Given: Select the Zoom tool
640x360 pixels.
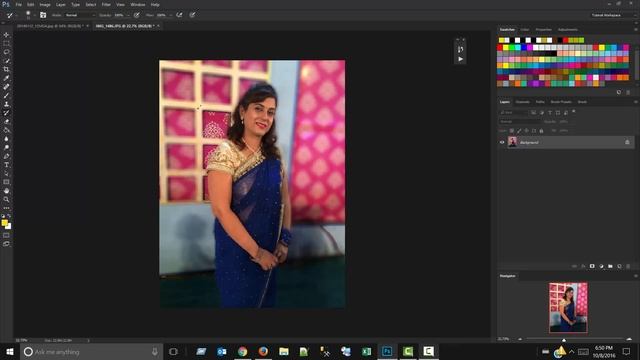Looking at the screenshot, I should (x=6, y=200).
